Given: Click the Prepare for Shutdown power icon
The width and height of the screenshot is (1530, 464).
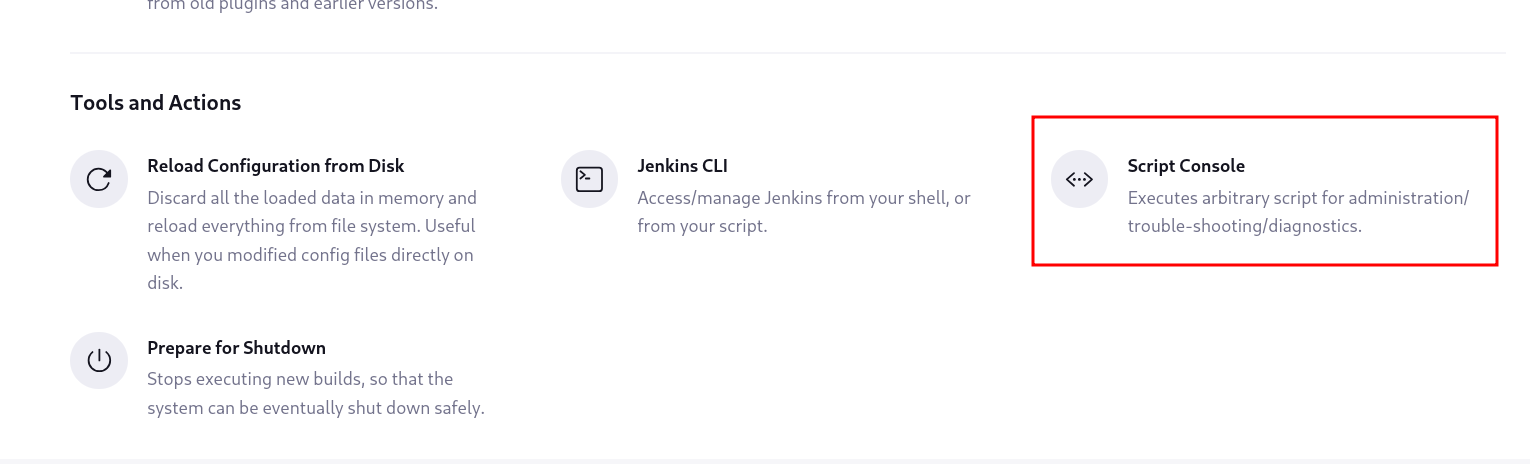Looking at the screenshot, I should tap(99, 361).
